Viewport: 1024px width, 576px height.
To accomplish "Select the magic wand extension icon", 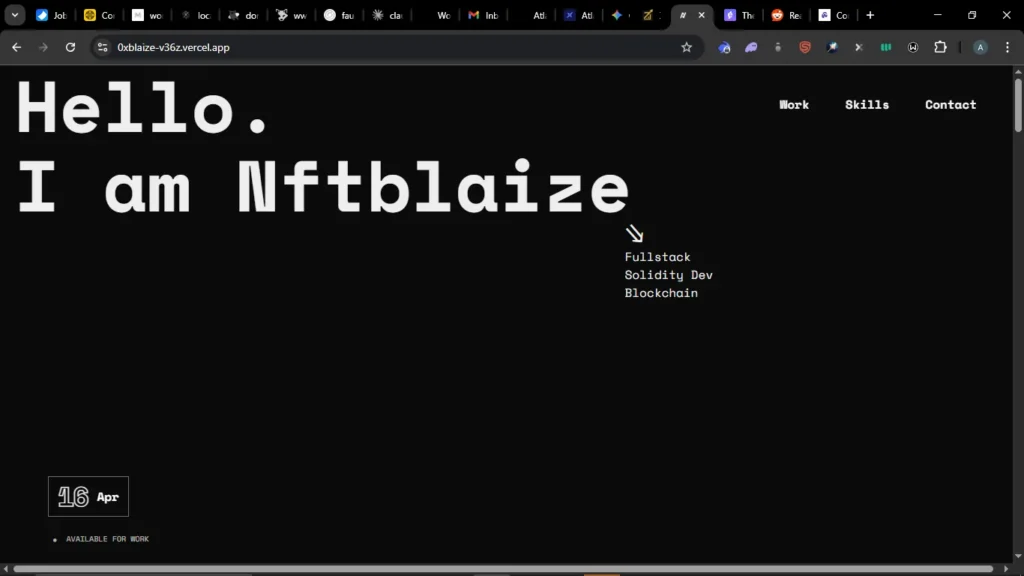I will [832, 47].
